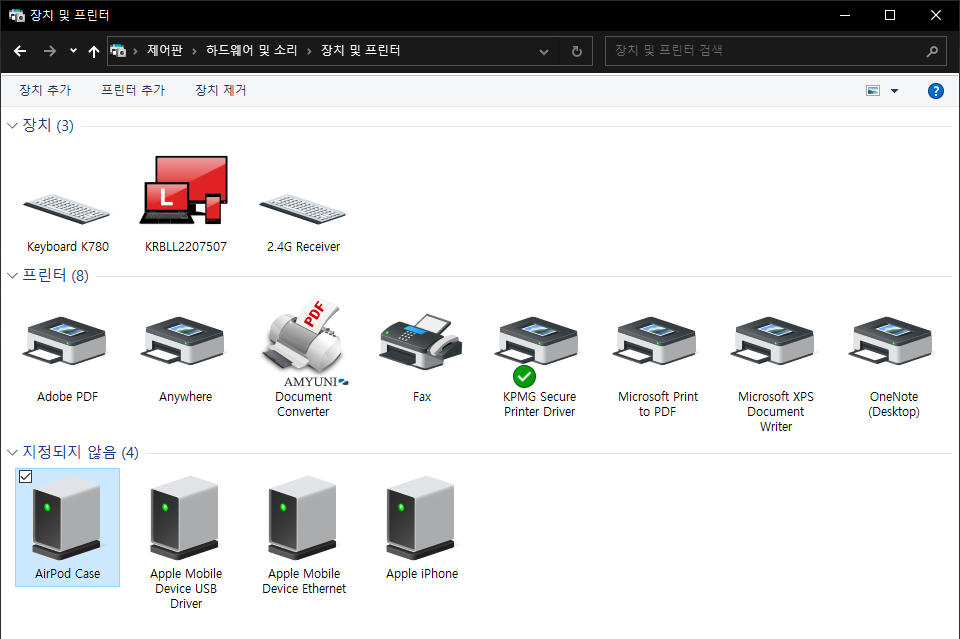Viewport: 960px width, 639px height.
Task: Select the Fax machine icon
Action: point(421,342)
